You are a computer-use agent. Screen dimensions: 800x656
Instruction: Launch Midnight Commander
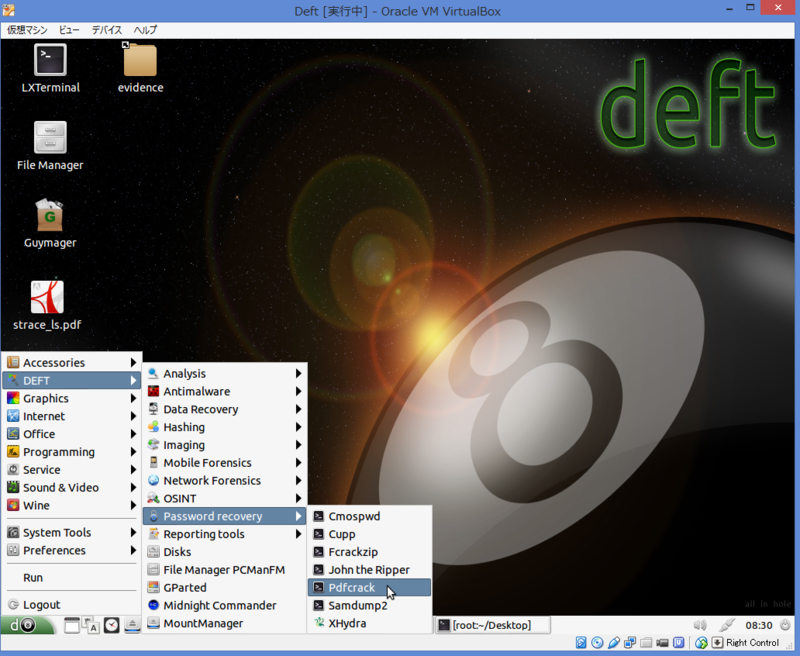(224, 605)
